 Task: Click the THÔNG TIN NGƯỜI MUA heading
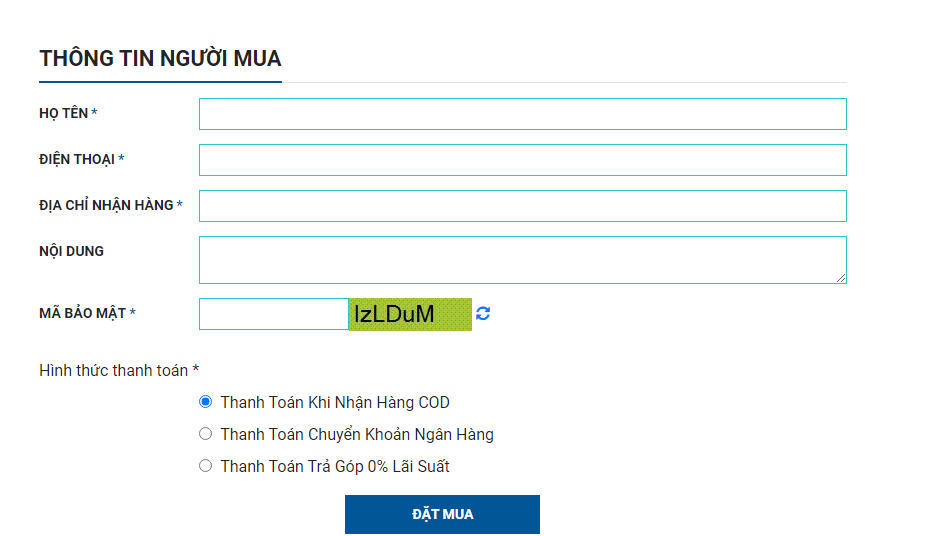click(x=160, y=58)
